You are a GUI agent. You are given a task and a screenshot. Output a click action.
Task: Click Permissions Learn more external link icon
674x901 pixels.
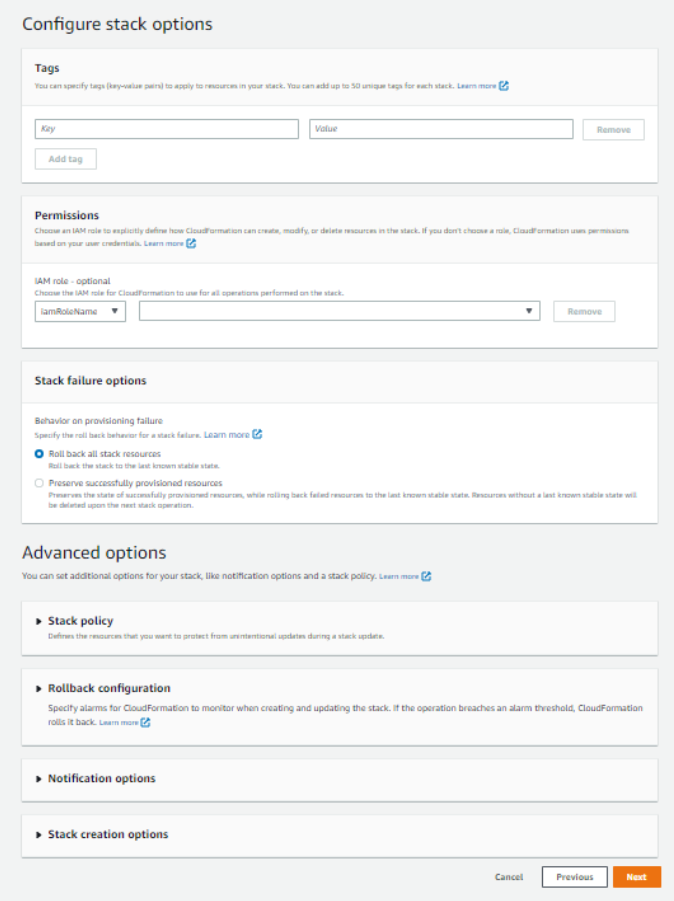point(191,243)
